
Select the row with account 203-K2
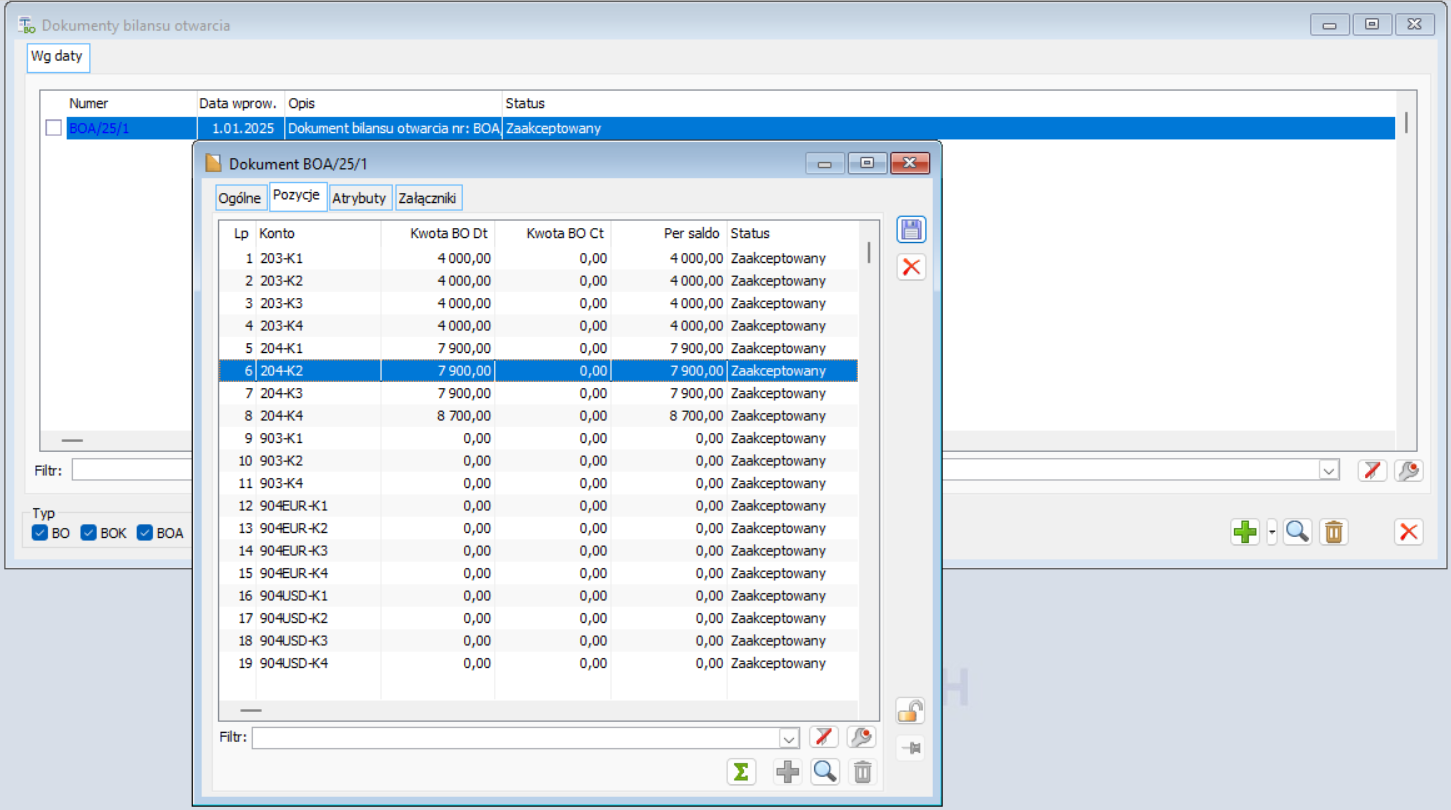tap(538, 281)
